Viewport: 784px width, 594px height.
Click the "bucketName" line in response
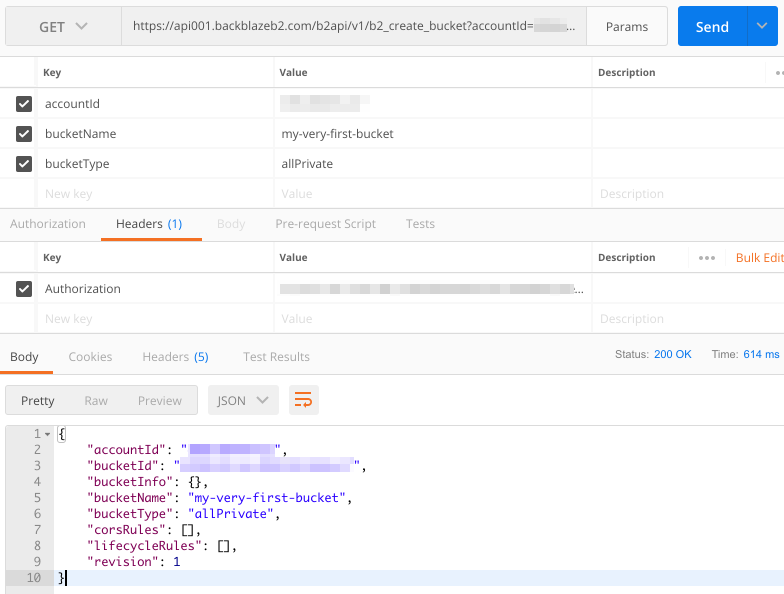[220, 498]
